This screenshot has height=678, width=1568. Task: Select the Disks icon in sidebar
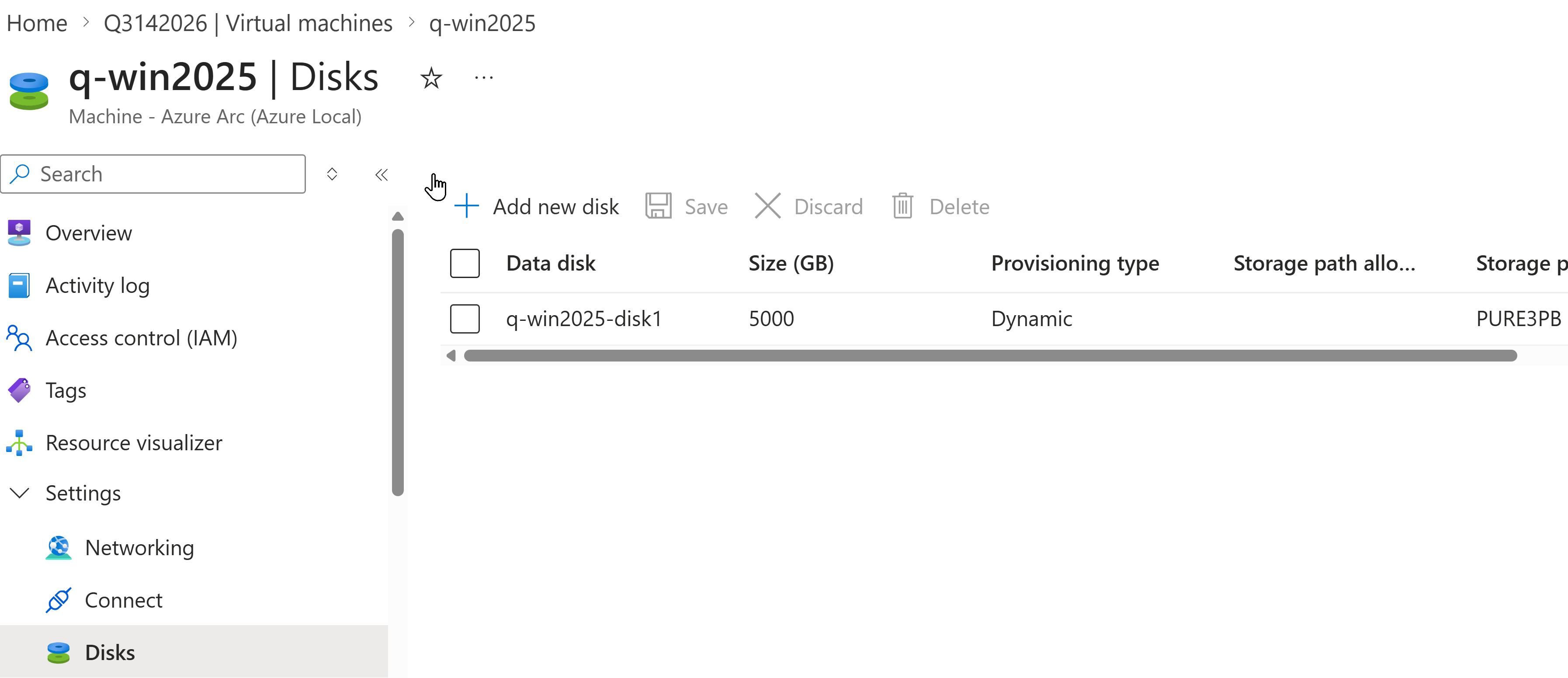[59, 652]
